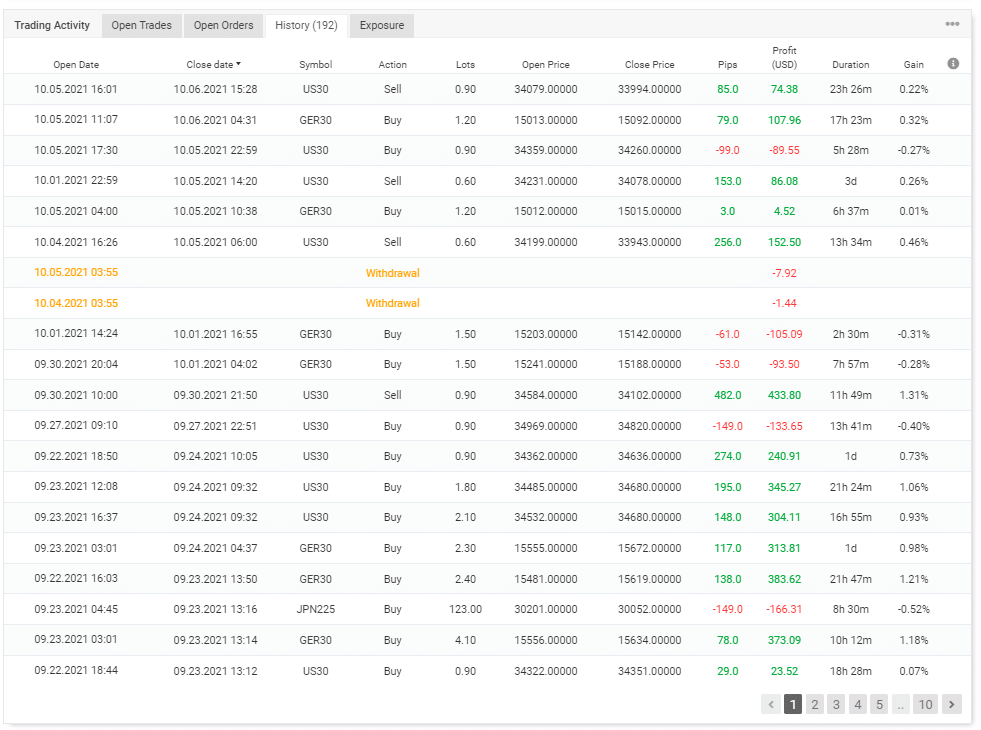Click close date 09.27.2021 22:51
Screen dimensions: 981x730
(x=215, y=426)
